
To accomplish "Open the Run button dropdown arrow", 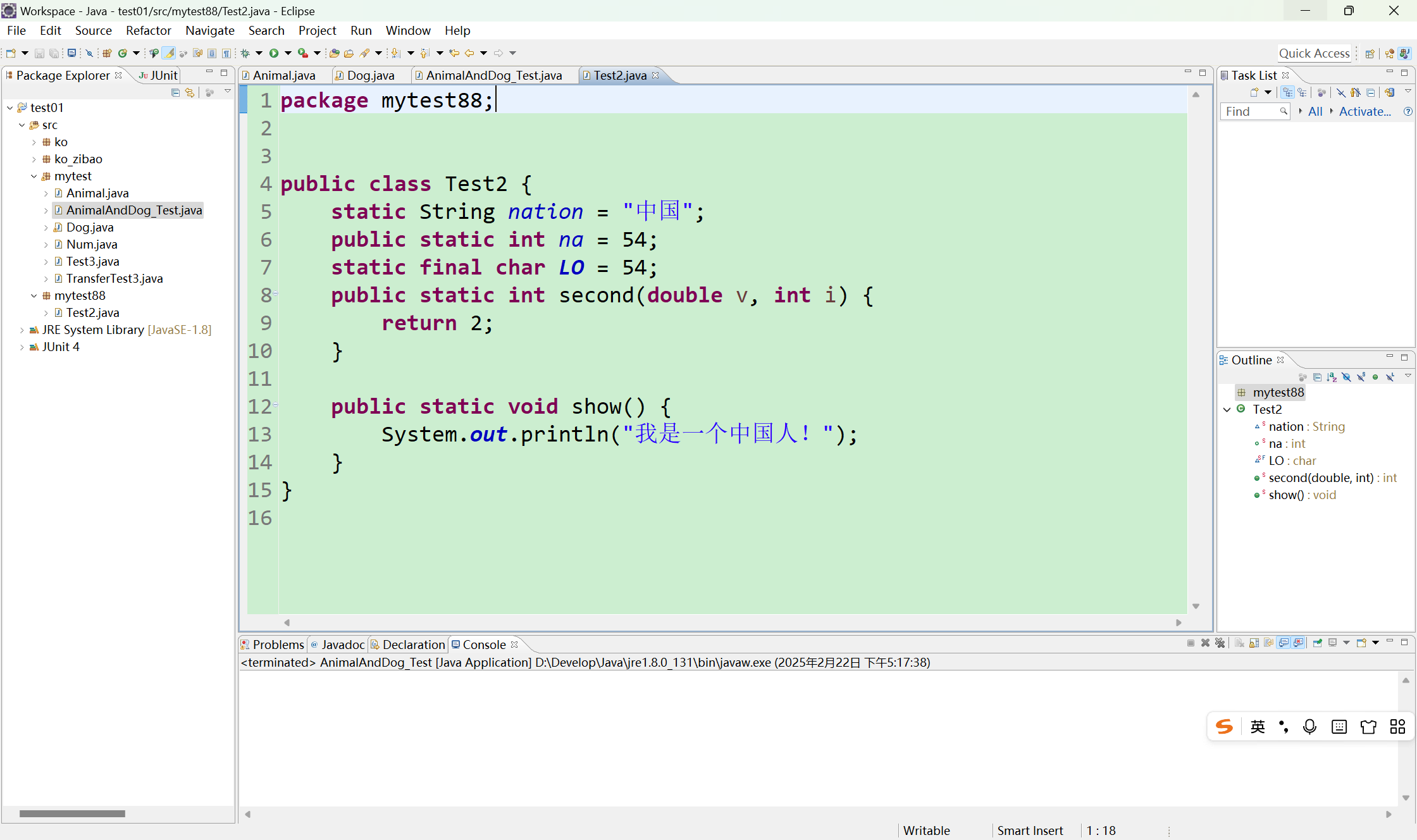I will (x=288, y=53).
